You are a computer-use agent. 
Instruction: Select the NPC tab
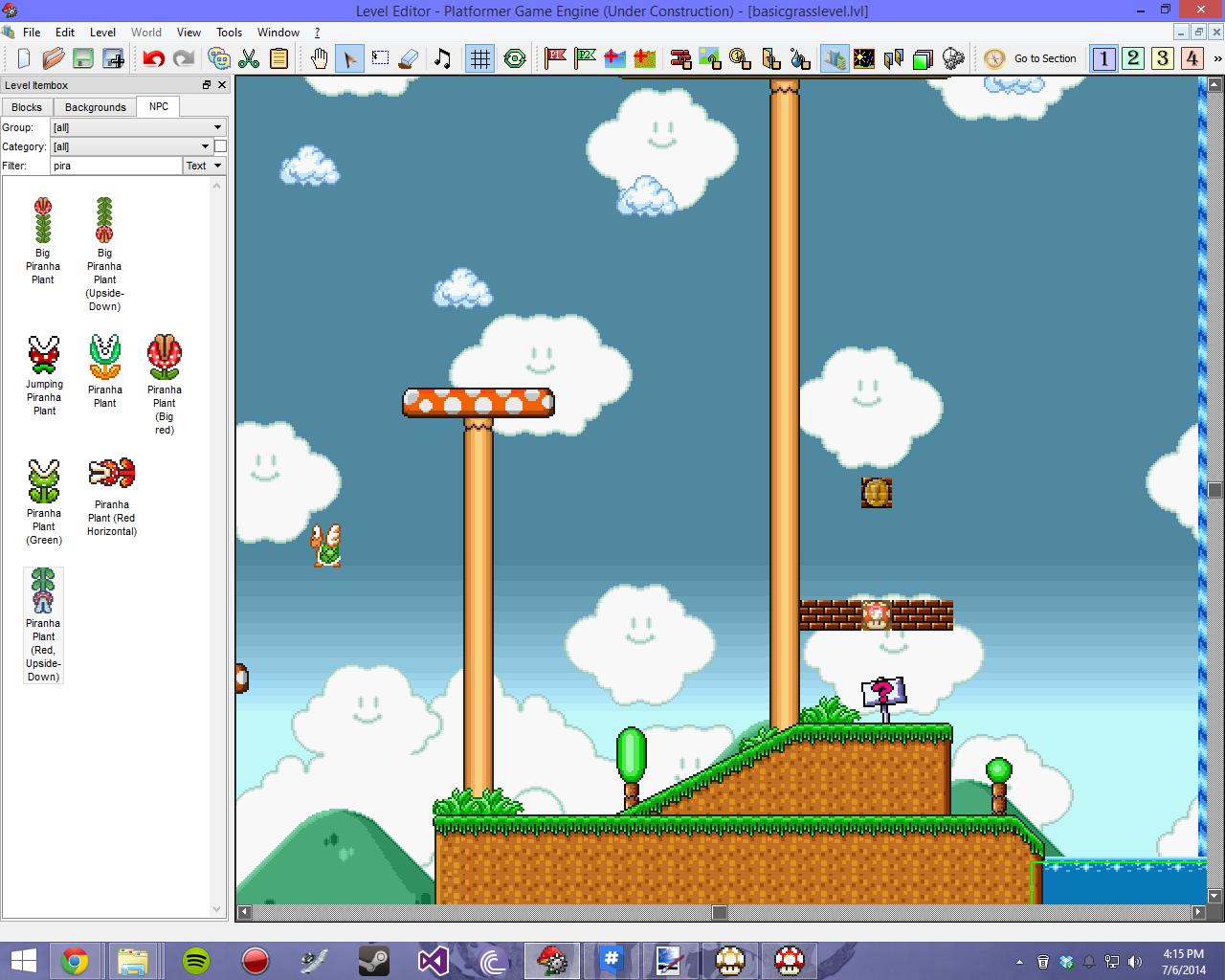(x=159, y=106)
